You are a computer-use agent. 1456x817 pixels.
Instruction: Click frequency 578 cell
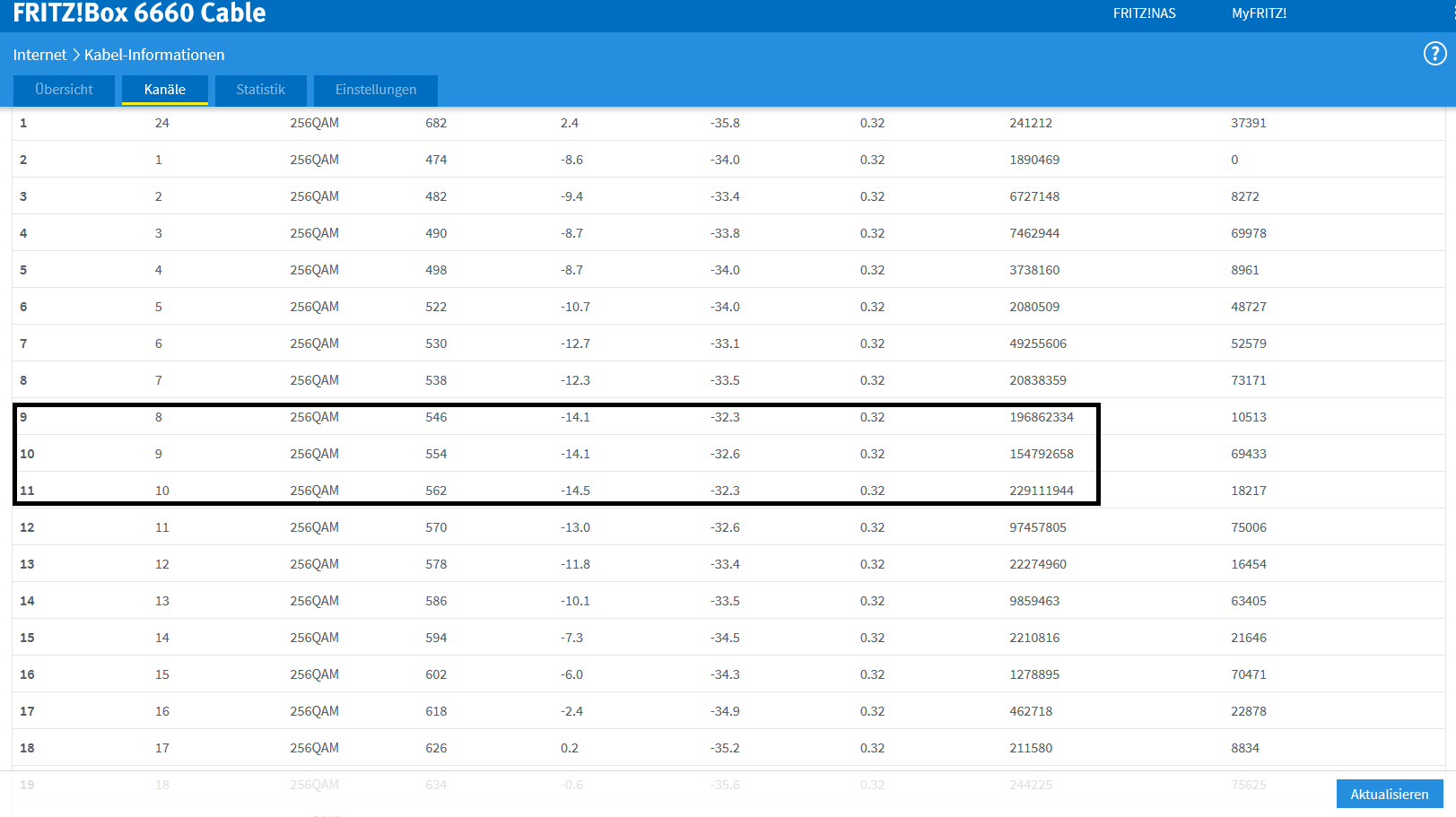[436, 564]
